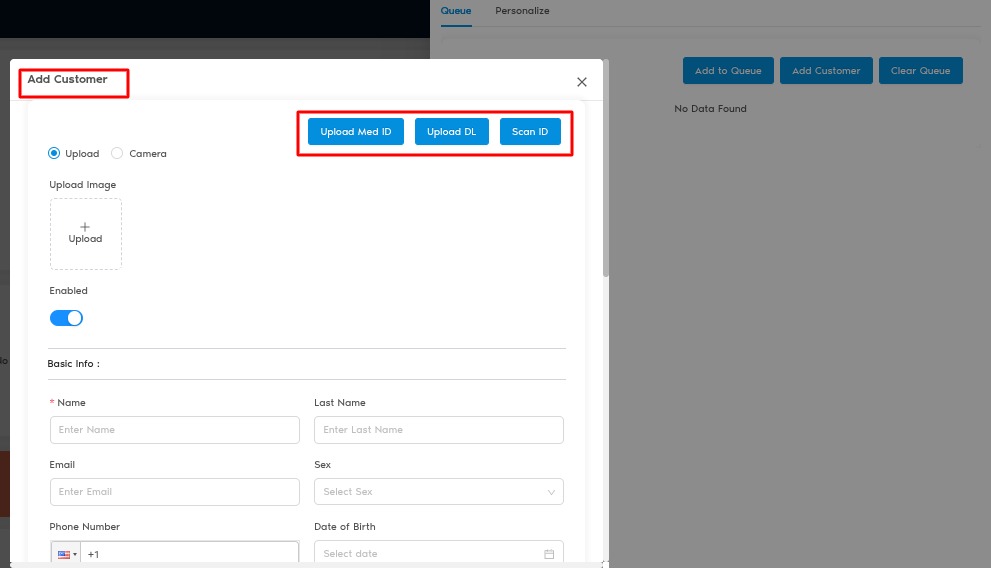991x568 pixels.
Task: Click the 'Upload Image' label
Action: pyautogui.click(x=83, y=184)
